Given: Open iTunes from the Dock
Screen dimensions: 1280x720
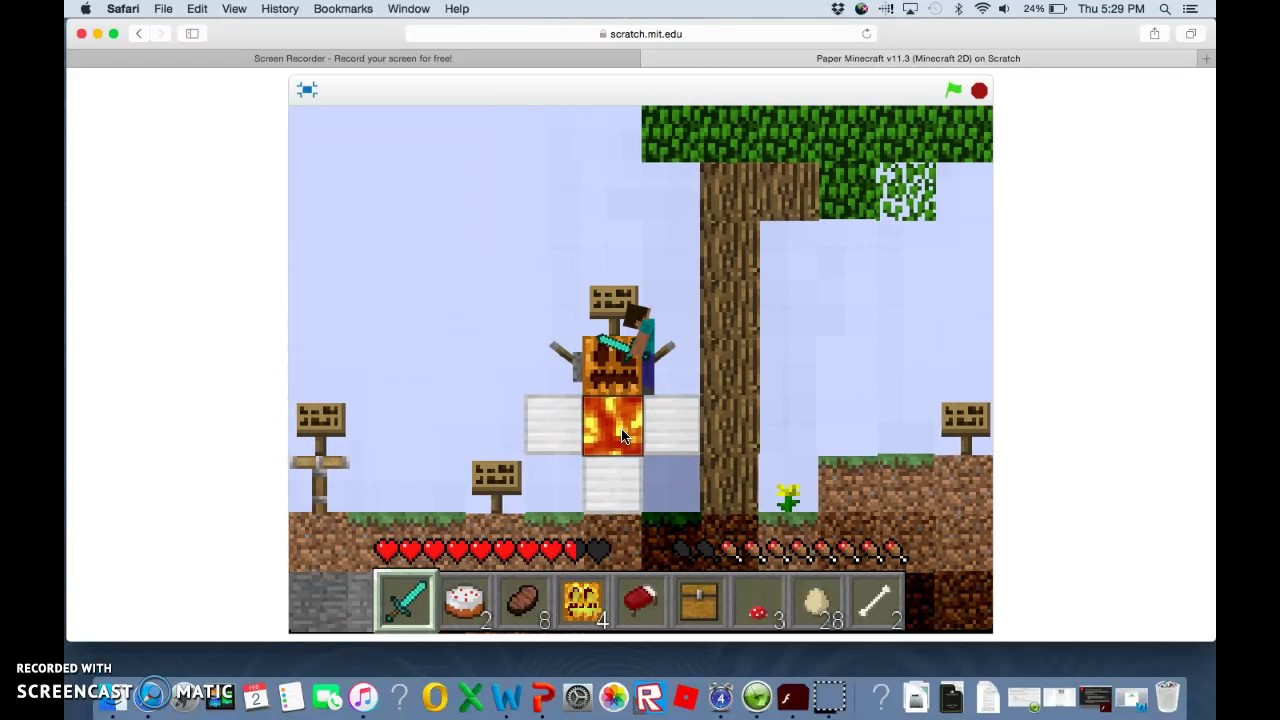Looking at the screenshot, I should tap(363, 696).
